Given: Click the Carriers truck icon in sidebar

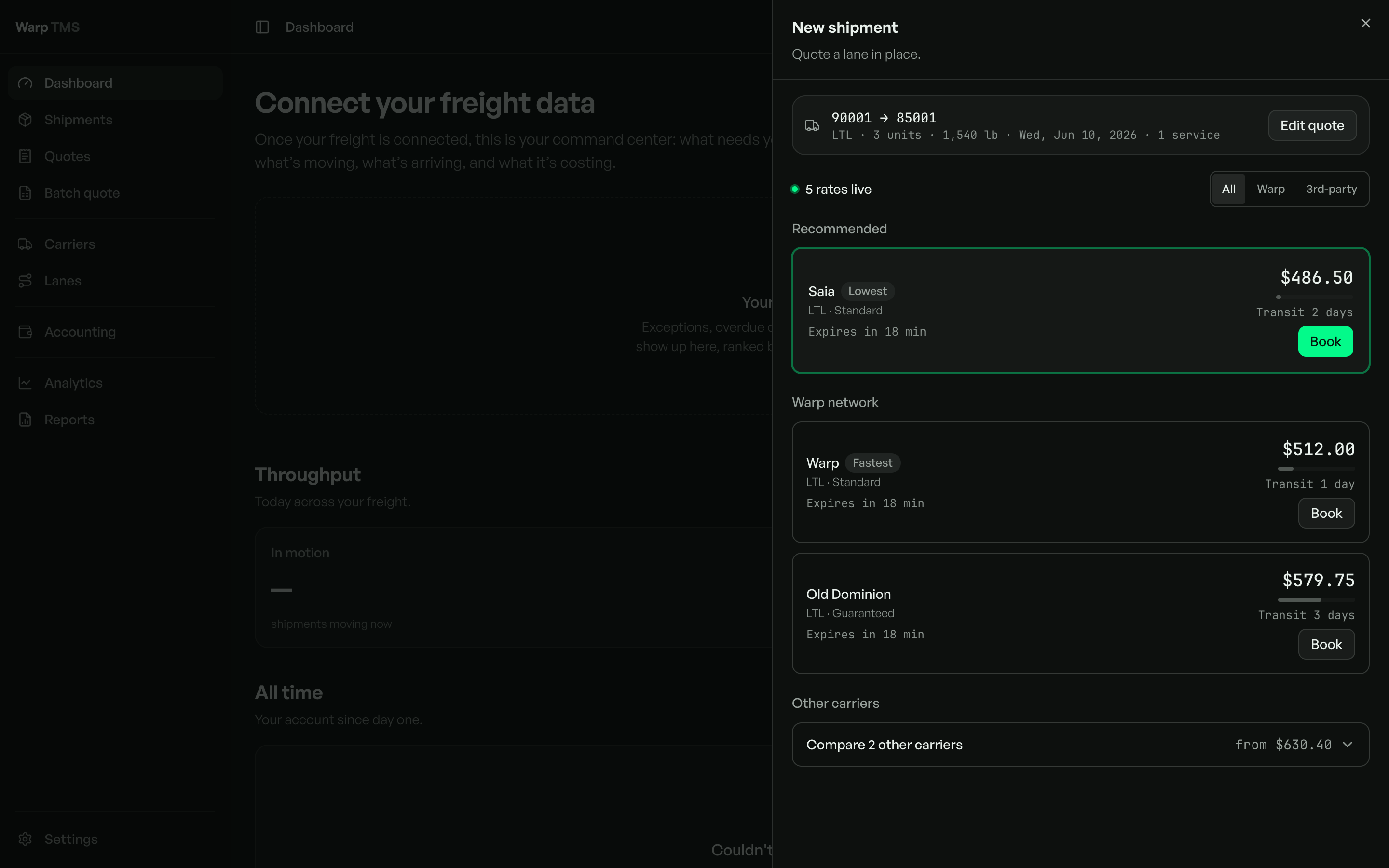Looking at the screenshot, I should (x=25, y=244).
